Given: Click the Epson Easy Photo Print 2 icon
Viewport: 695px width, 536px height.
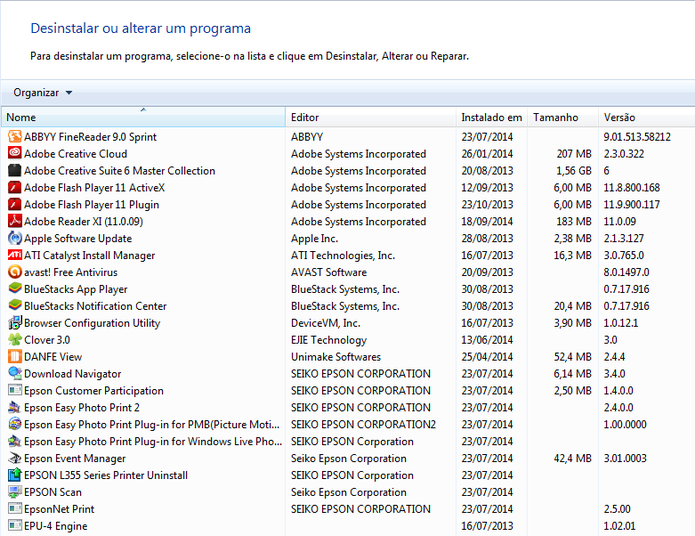Looking at the screenshot, I should (15, 407).
